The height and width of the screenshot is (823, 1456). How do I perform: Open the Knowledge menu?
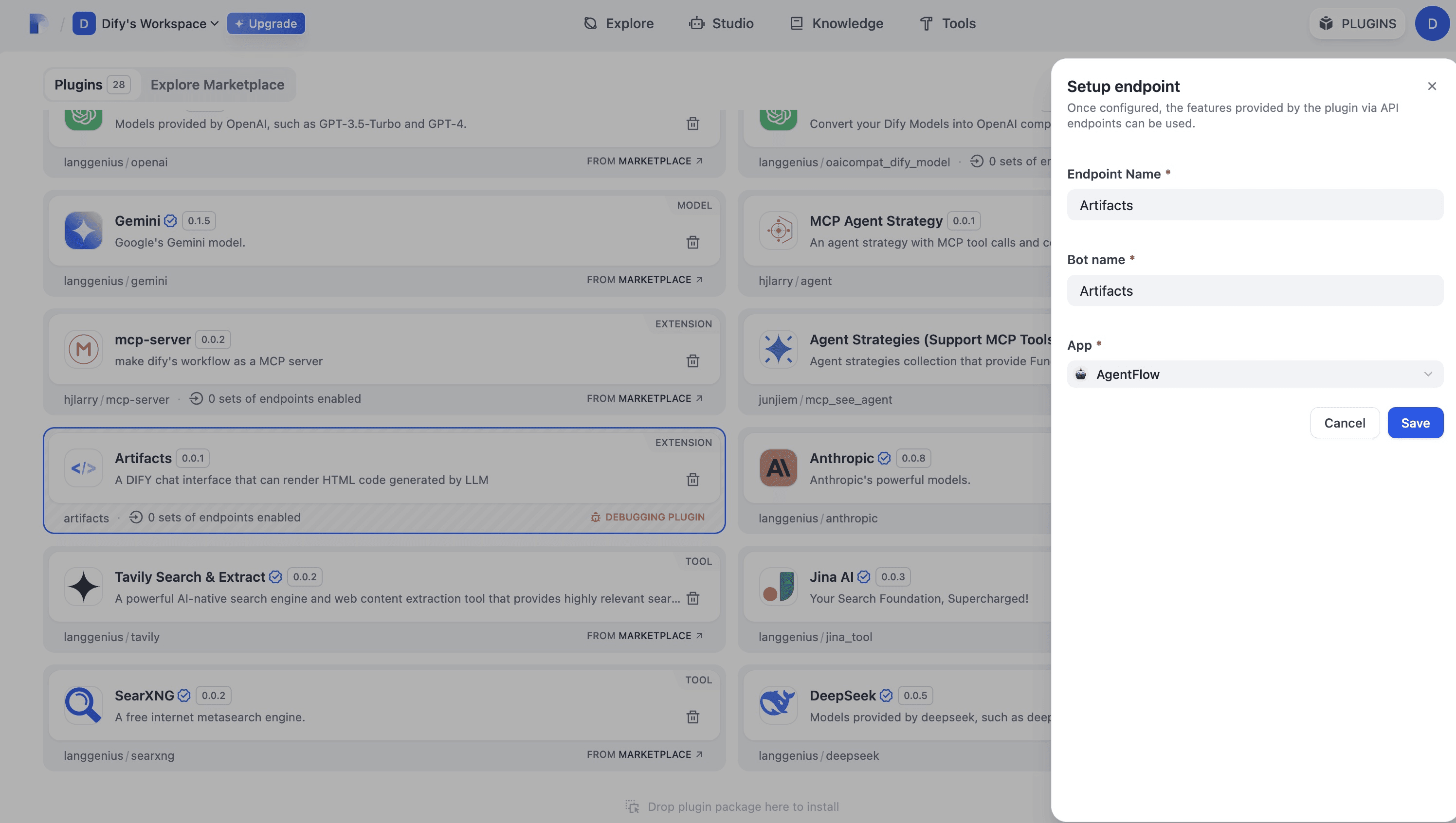[x=837, y=24]
